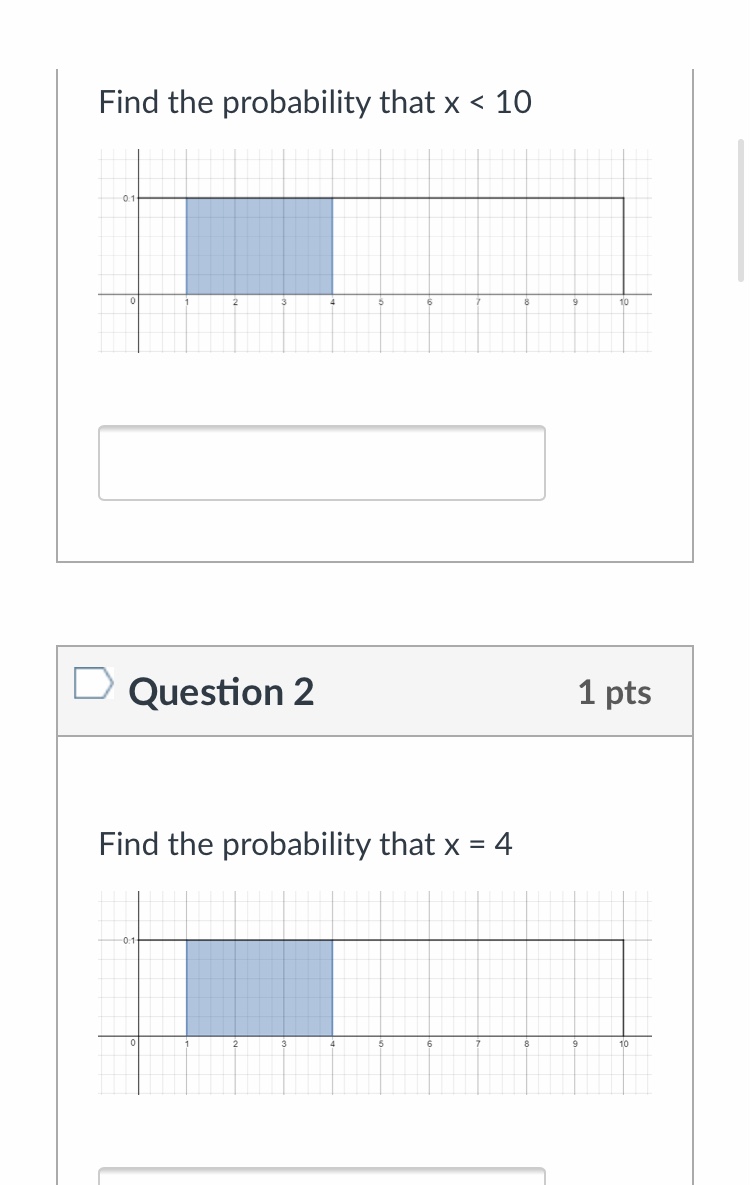Image resolution: width=750 pixels, height=1185 pixels.
Task: Click the 0.1 y-axis label in Question 2 graph
Action: click(x=128, y=940)
